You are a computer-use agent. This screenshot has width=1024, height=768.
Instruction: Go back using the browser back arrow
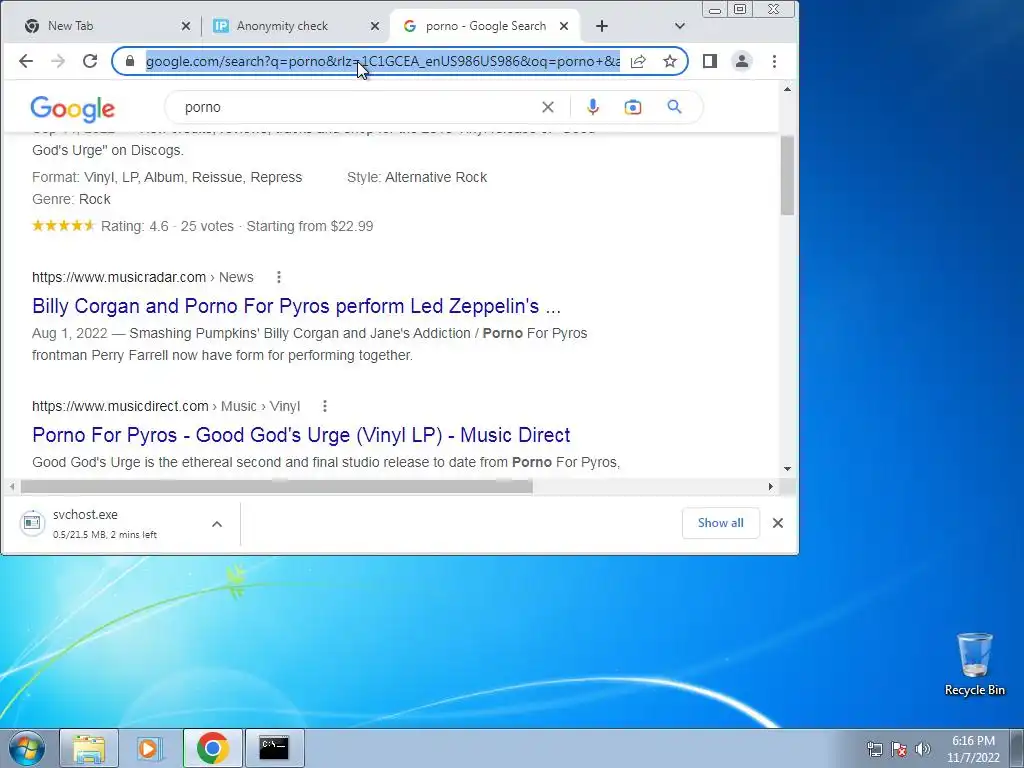tap(25, 61)
